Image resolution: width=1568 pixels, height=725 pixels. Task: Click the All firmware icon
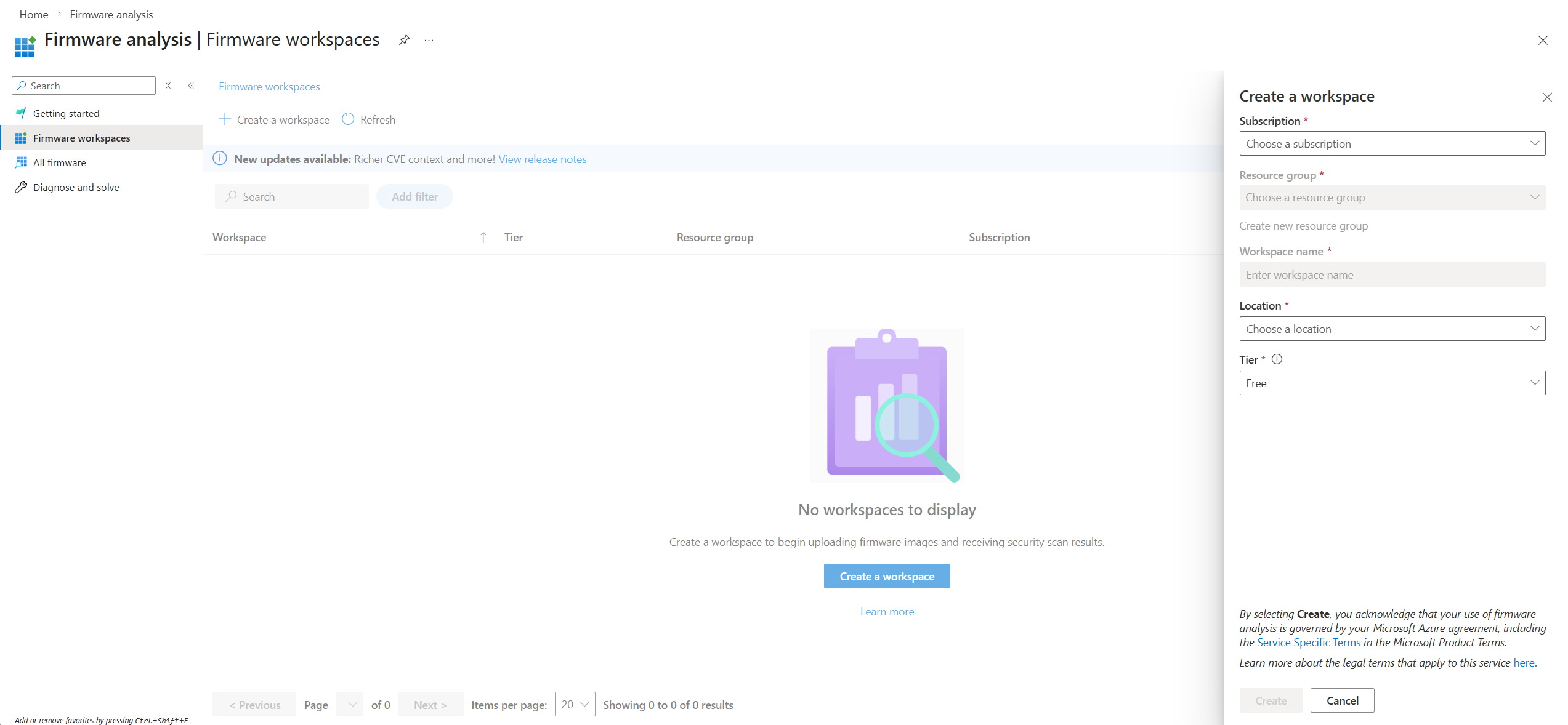coord(21,162)
